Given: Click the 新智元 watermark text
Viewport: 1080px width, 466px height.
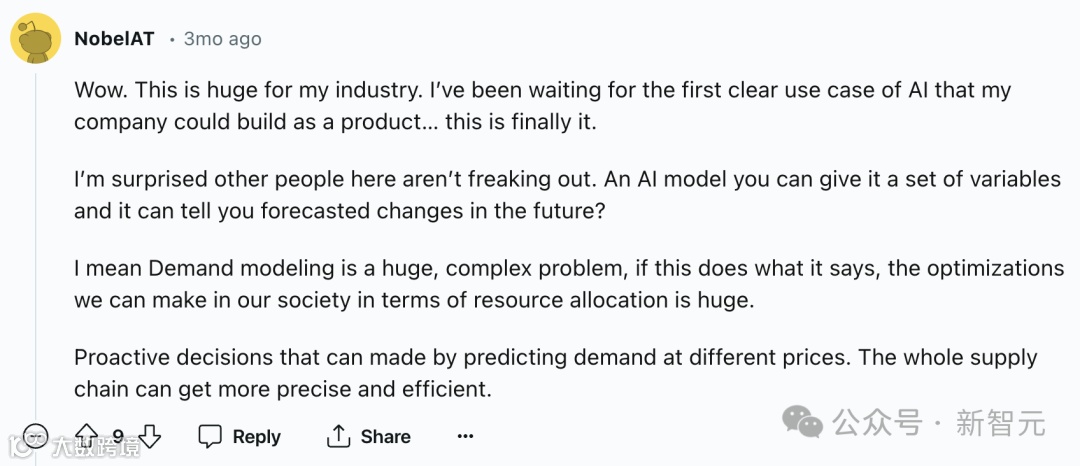Looking at the screenshot, I should (1000, 423).
